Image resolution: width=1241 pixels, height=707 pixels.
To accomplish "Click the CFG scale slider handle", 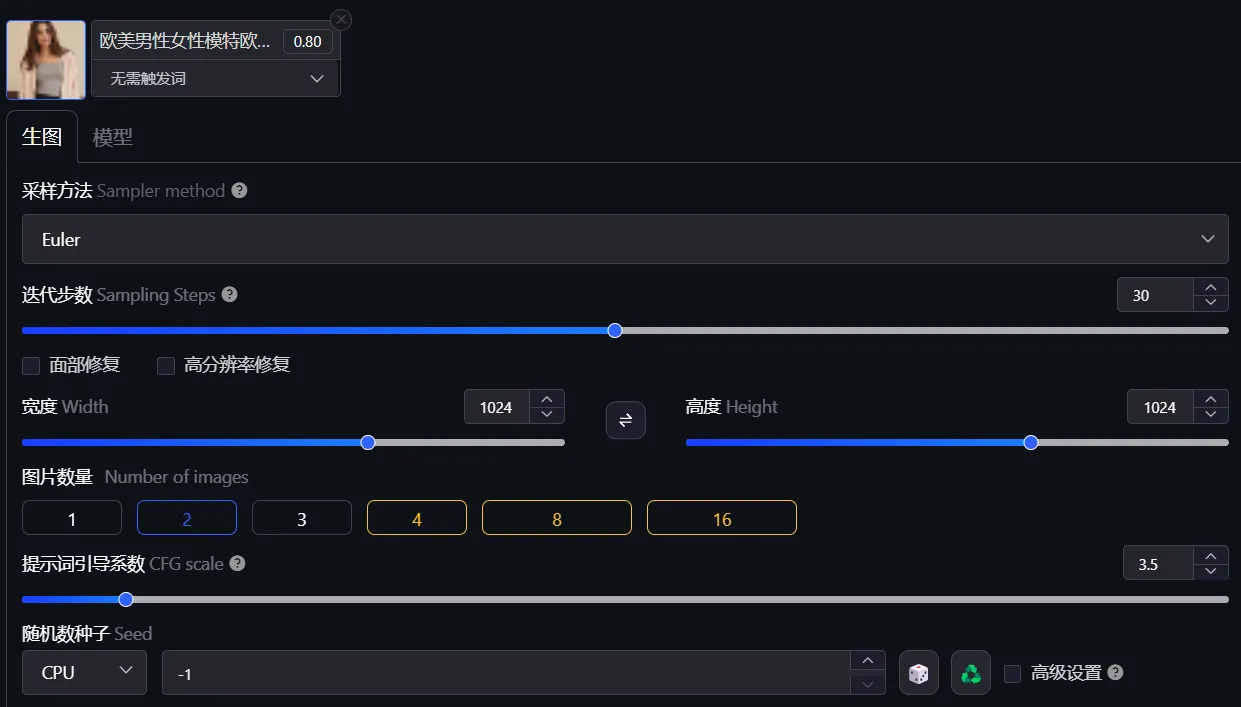I will click(x=126, y=600).
